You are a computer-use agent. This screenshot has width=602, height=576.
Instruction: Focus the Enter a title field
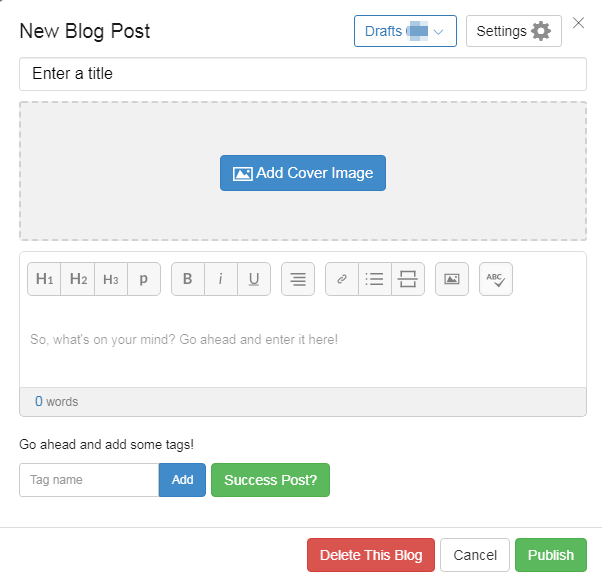[303, 74]
